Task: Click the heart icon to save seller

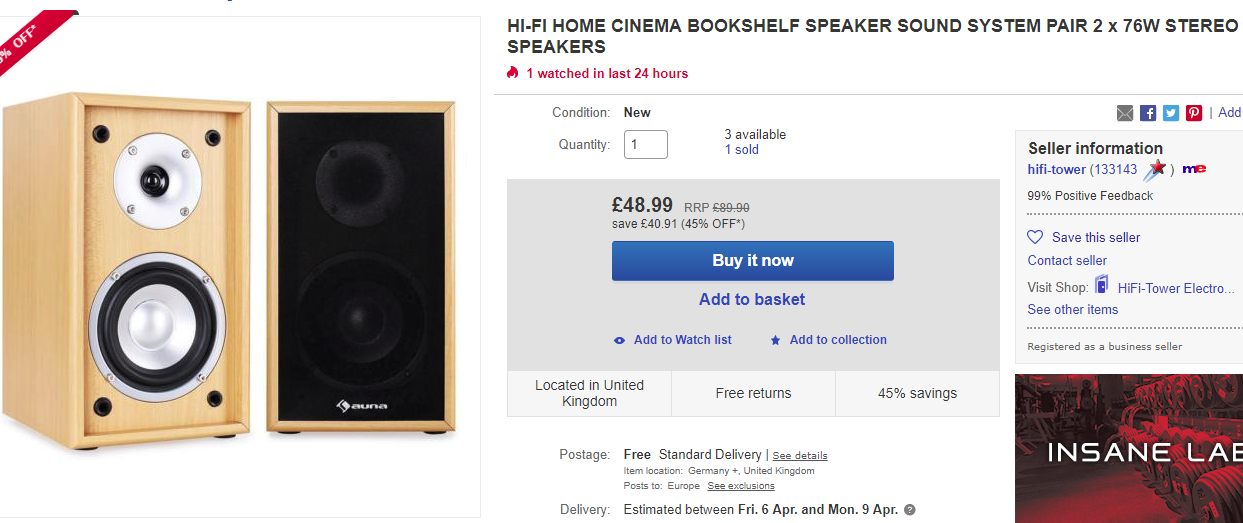Action: point(1035,237)
